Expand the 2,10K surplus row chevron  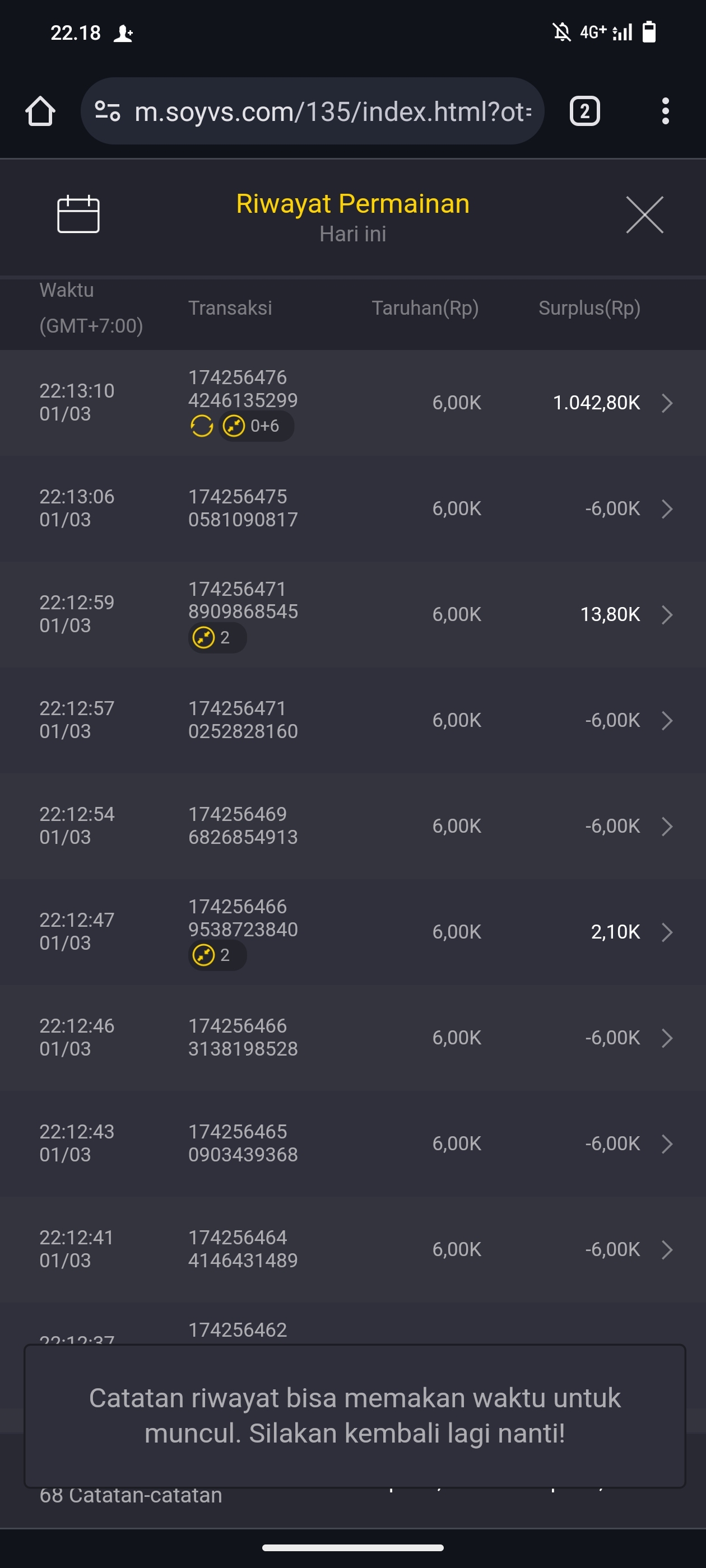pyautogui.click(x=667, y=932)
